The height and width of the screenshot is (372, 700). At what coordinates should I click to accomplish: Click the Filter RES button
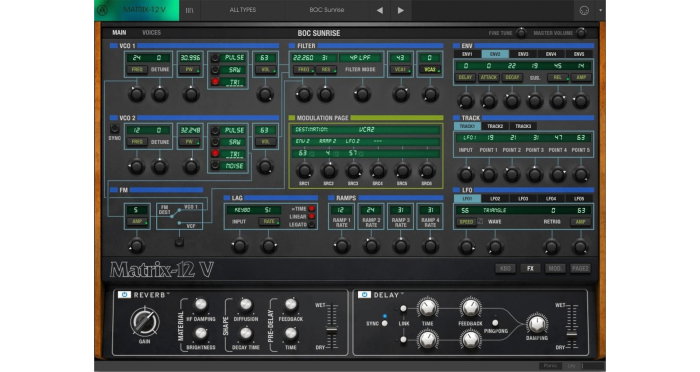(x=326, y=70)
